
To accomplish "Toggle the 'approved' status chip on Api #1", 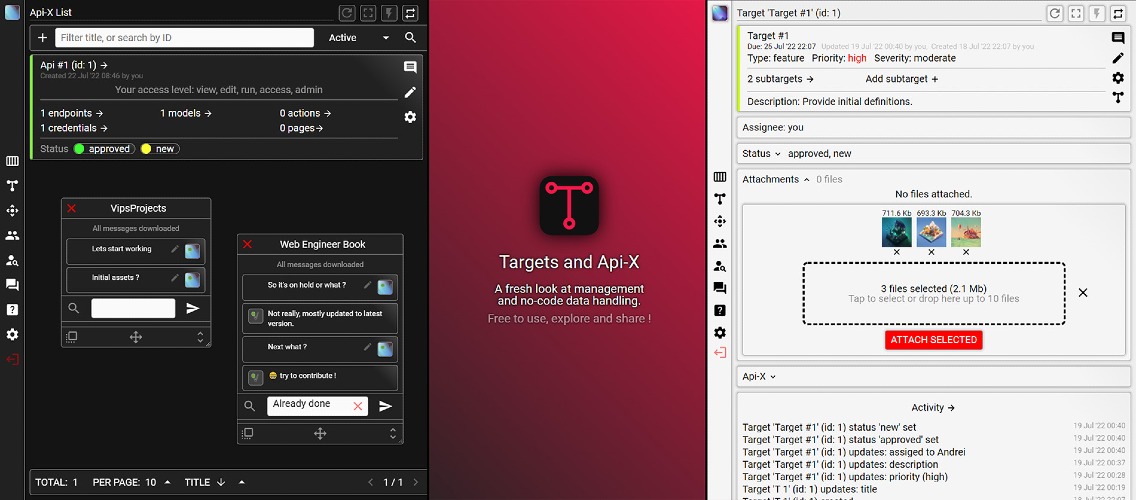I will pyautogui.click(x=101, y=149).
